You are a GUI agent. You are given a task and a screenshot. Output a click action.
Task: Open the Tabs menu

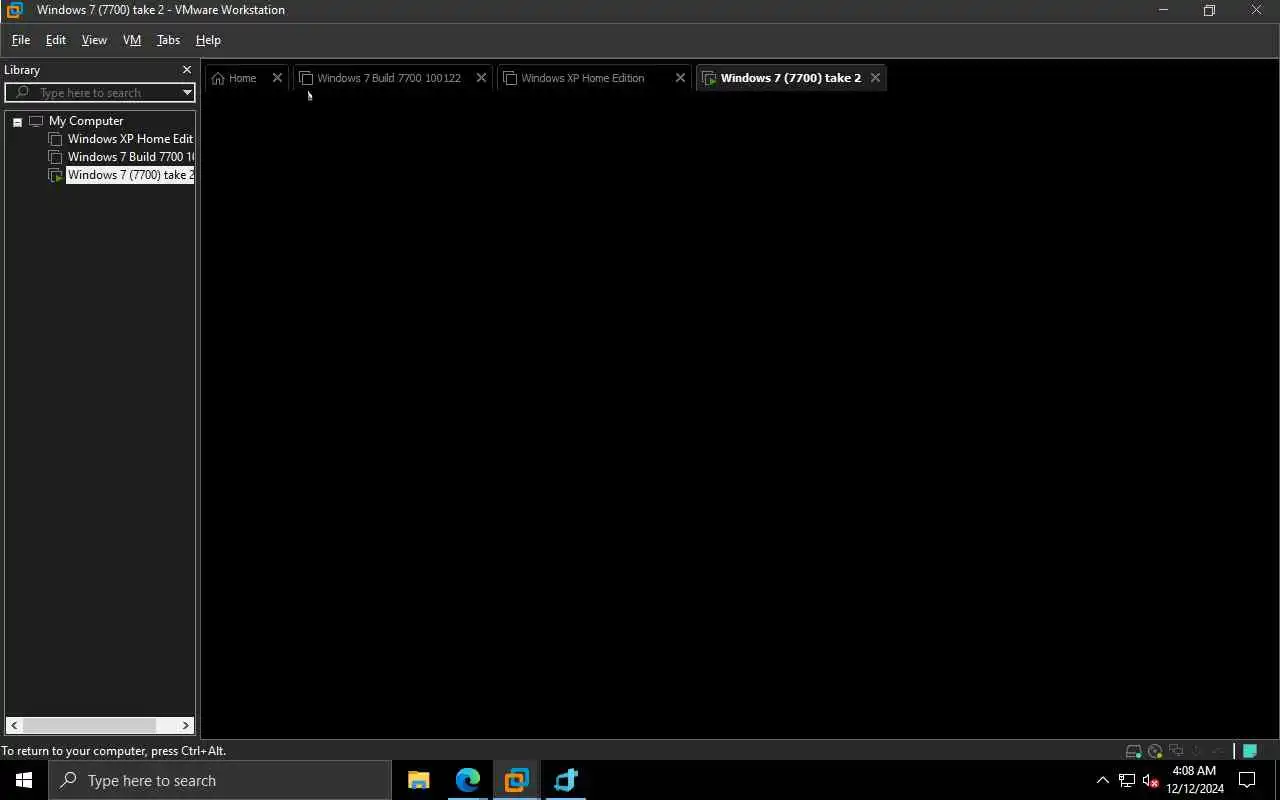coord(168,40)
